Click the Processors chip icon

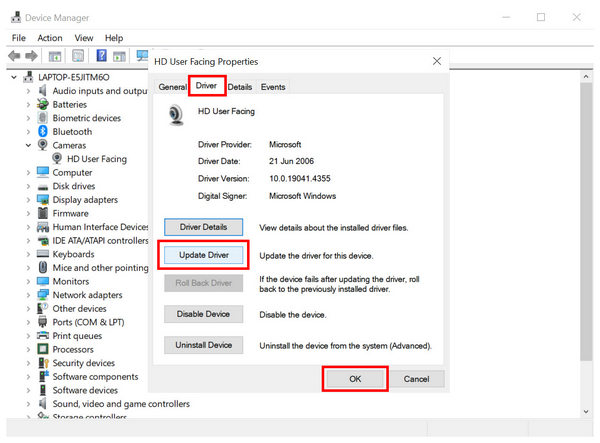tap(43, 350)
